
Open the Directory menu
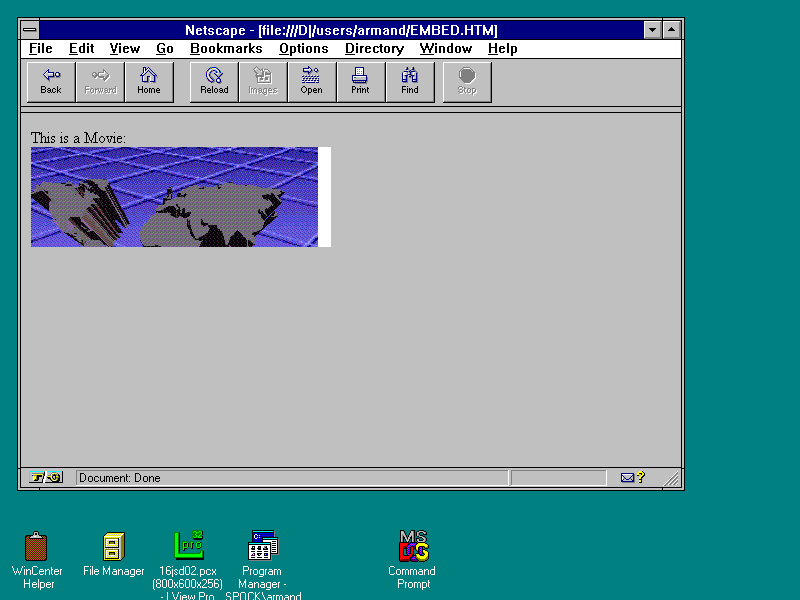[x=374, y=48]
